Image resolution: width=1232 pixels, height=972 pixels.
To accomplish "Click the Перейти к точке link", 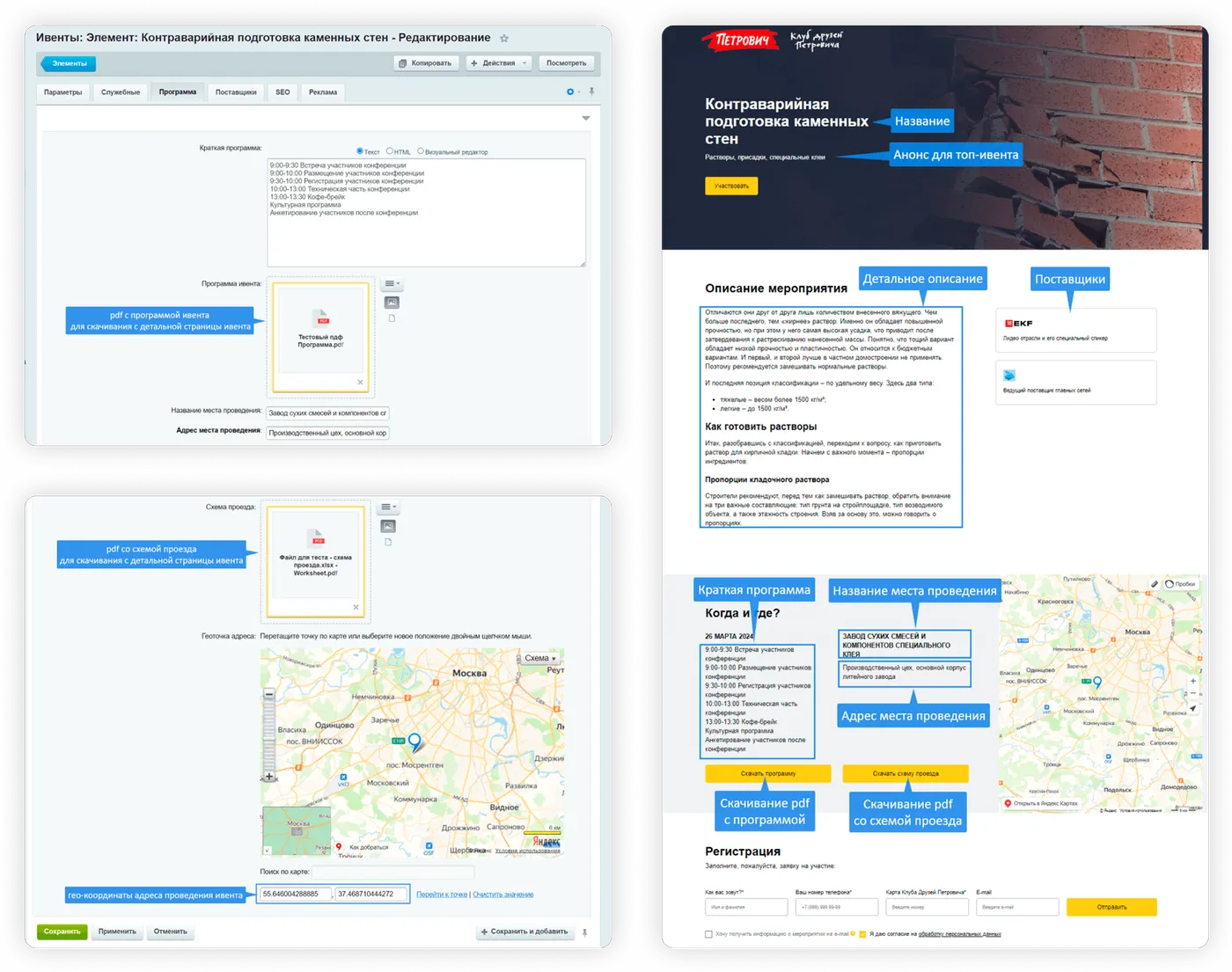I will pyautogui.click(x=442, y=895).
